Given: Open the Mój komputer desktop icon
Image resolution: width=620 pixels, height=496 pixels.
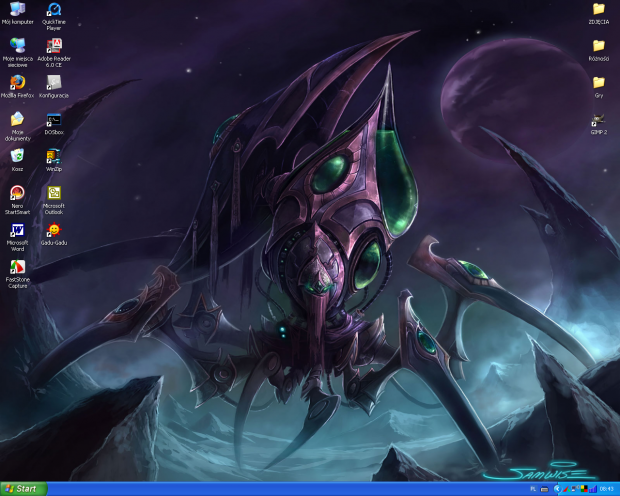Looking at the screenshot, I should [x=17, y=13].
